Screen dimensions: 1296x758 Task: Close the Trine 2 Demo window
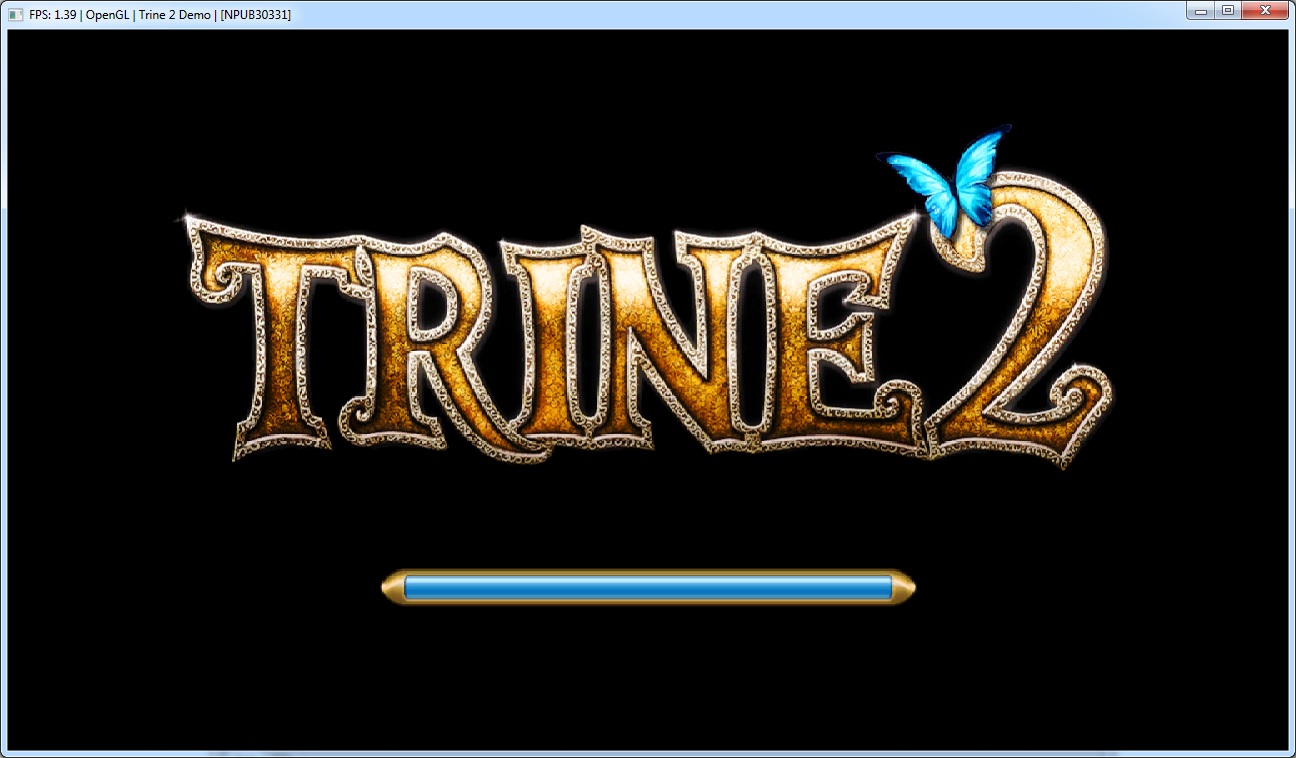1266,11
